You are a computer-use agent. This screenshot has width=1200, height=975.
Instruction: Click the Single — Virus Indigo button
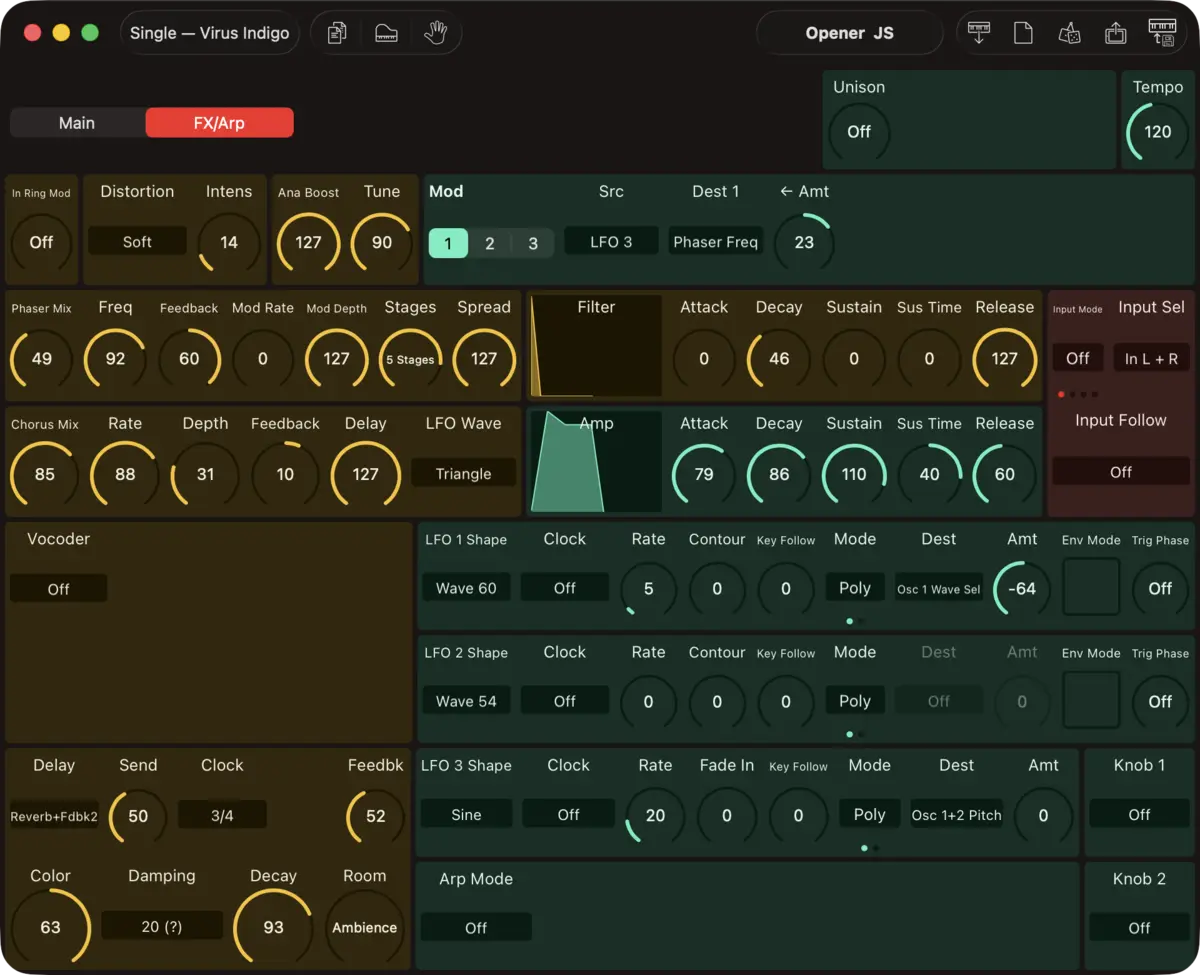coord(209,33)
